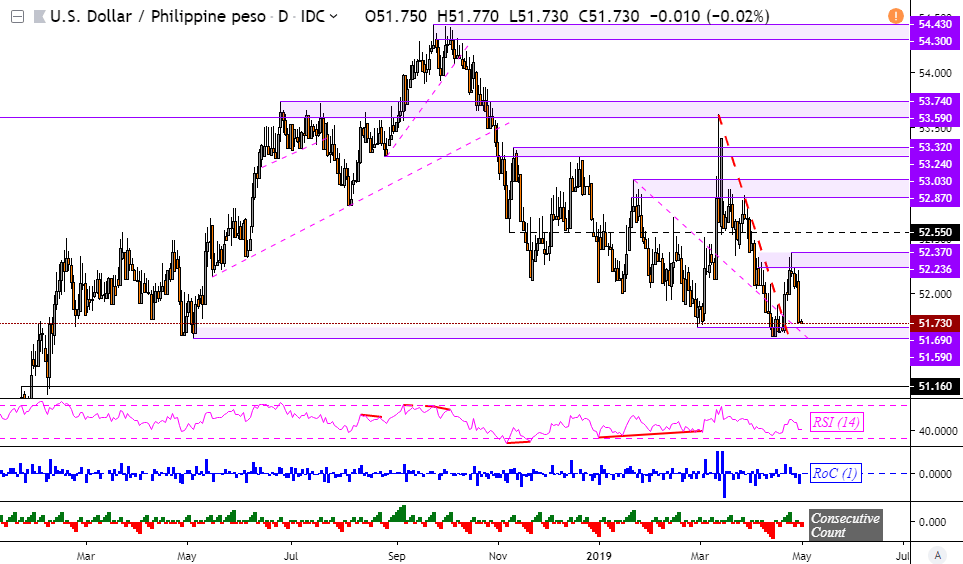963x564 pixels.
Task: Click the 54.300 purple price label
Action: coord(935,41)
